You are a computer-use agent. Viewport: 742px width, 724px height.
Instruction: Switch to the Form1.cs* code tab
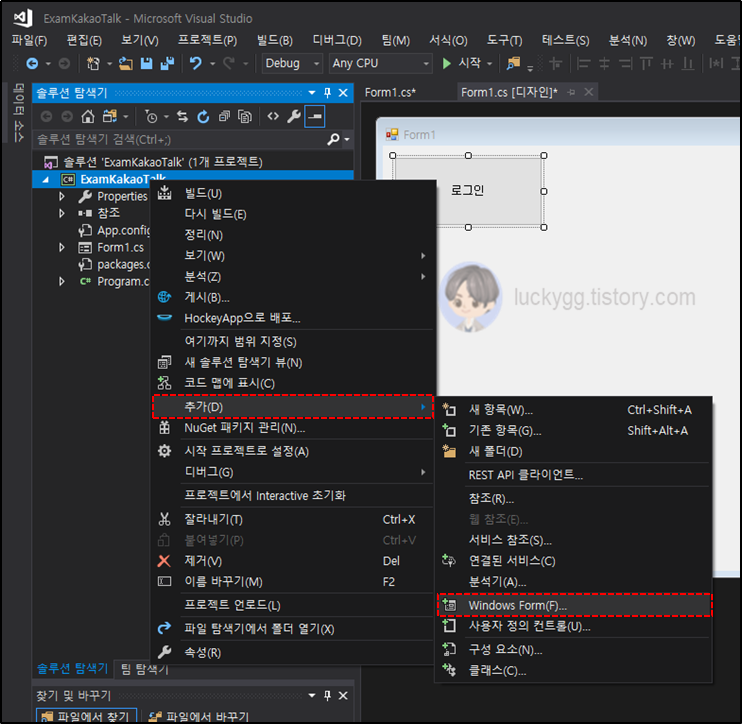390,92
